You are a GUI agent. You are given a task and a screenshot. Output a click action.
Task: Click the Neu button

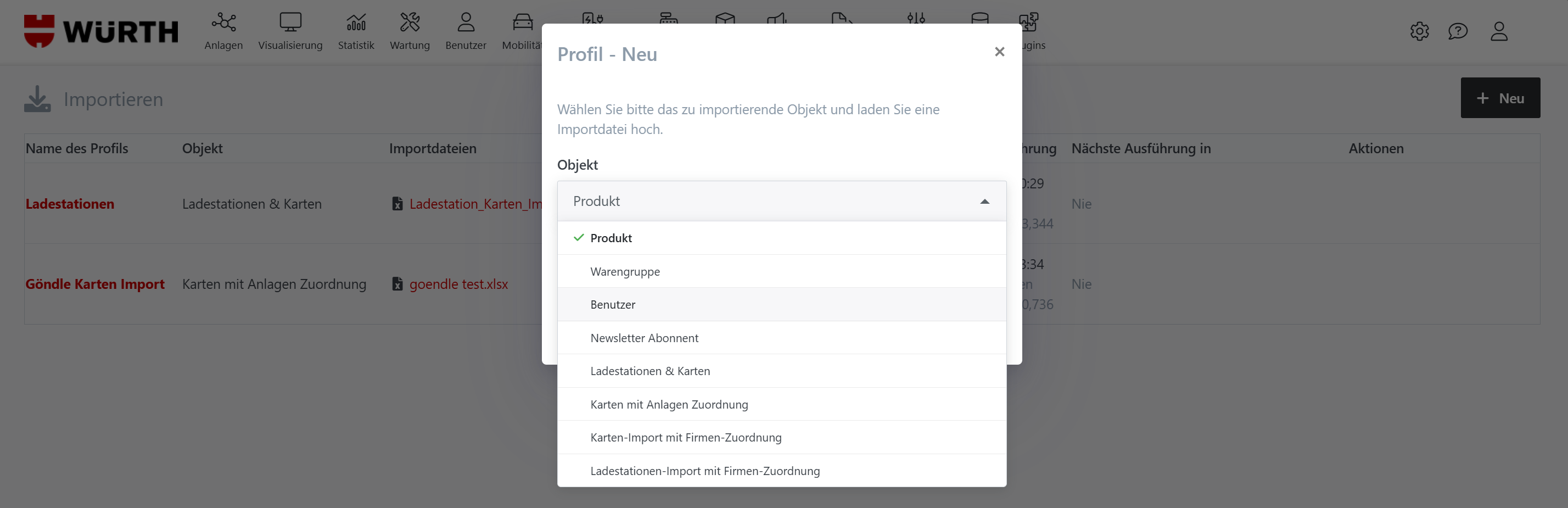click(1500, 98)
